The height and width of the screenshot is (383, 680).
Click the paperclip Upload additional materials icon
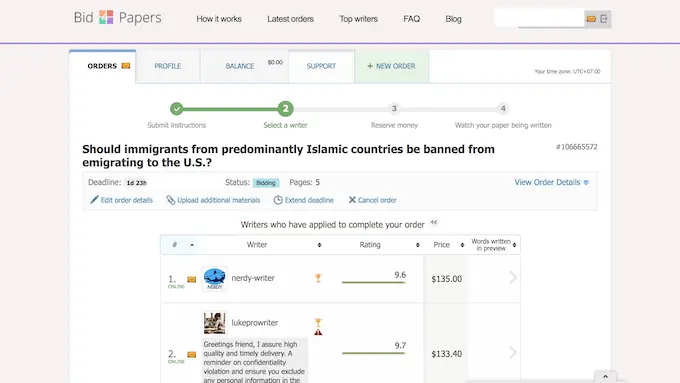tap(170, 200)
